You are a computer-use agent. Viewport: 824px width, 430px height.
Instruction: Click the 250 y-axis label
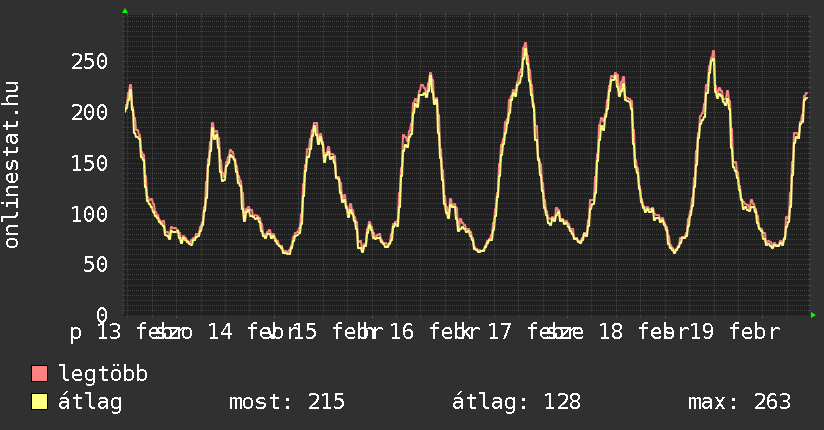pos(90,62)
